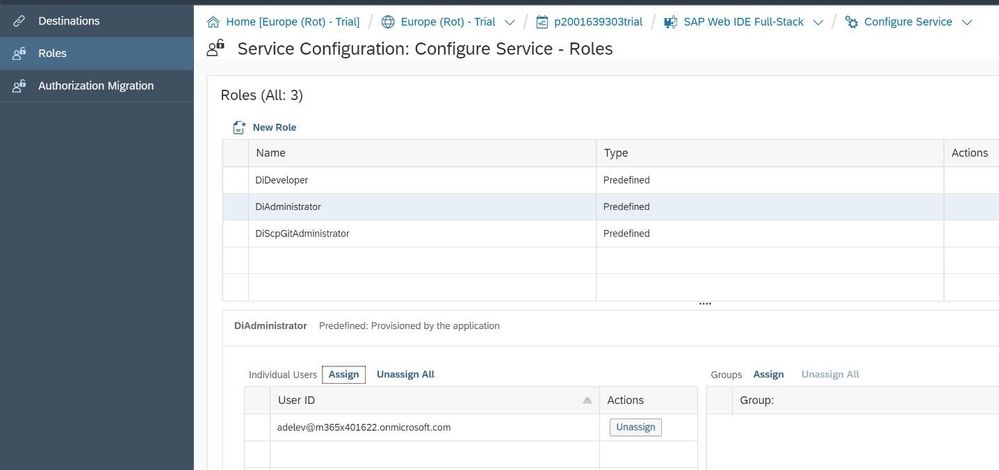This screenshot has height=470, width=999.
Task: Open the Configure Service dropdown chevron
Action: 967,22
